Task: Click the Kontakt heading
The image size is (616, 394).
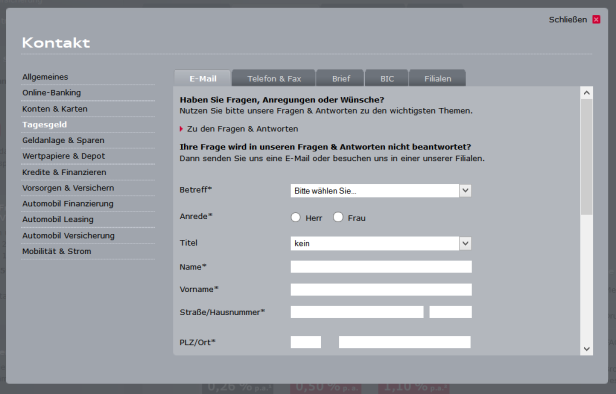Action: click(x=56, y=43)
